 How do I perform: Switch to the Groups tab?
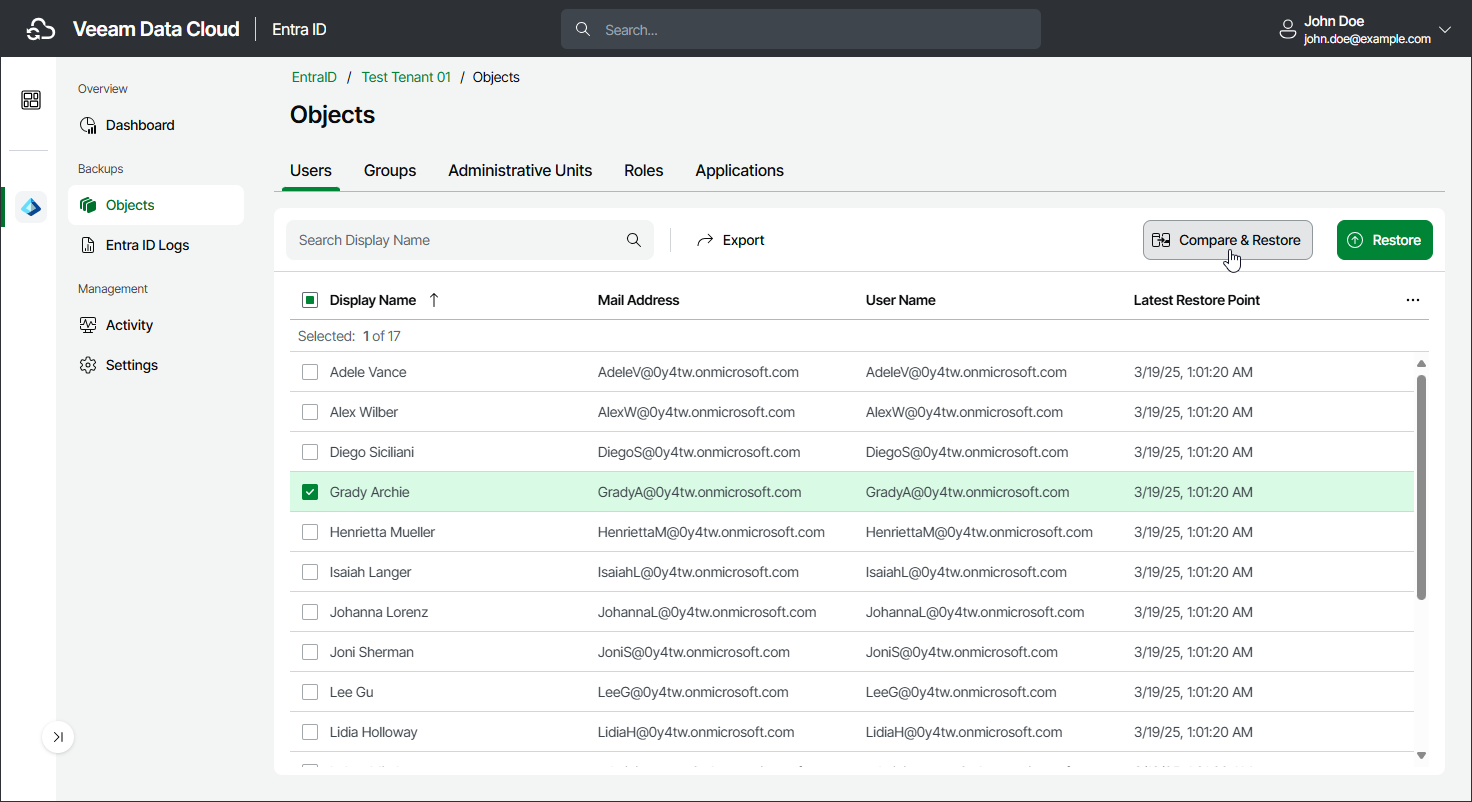click(x=390, y=171)
